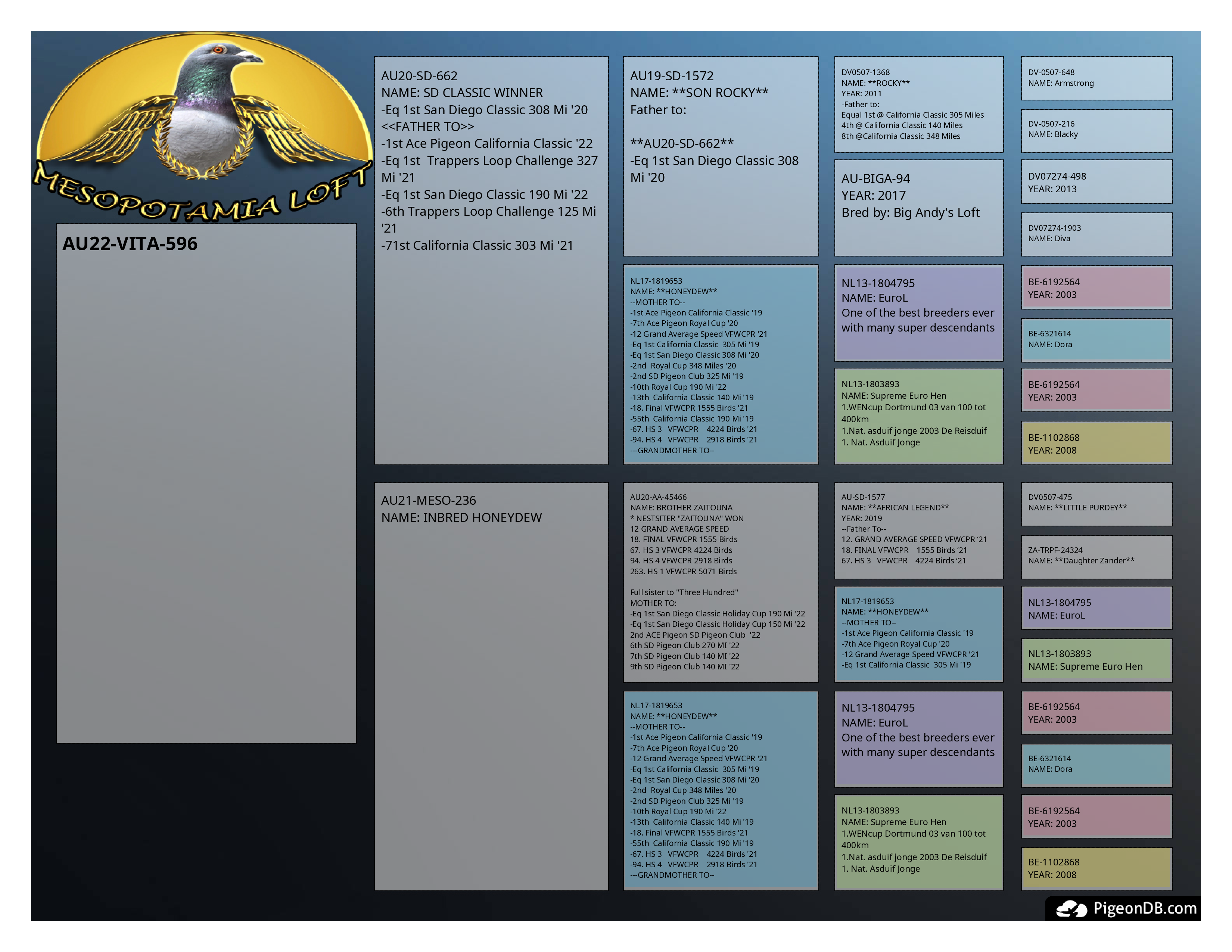
Task: Select 'NAME: **Daughter Zander**'
Action: pyautogui.click(x=1081, y=561)
